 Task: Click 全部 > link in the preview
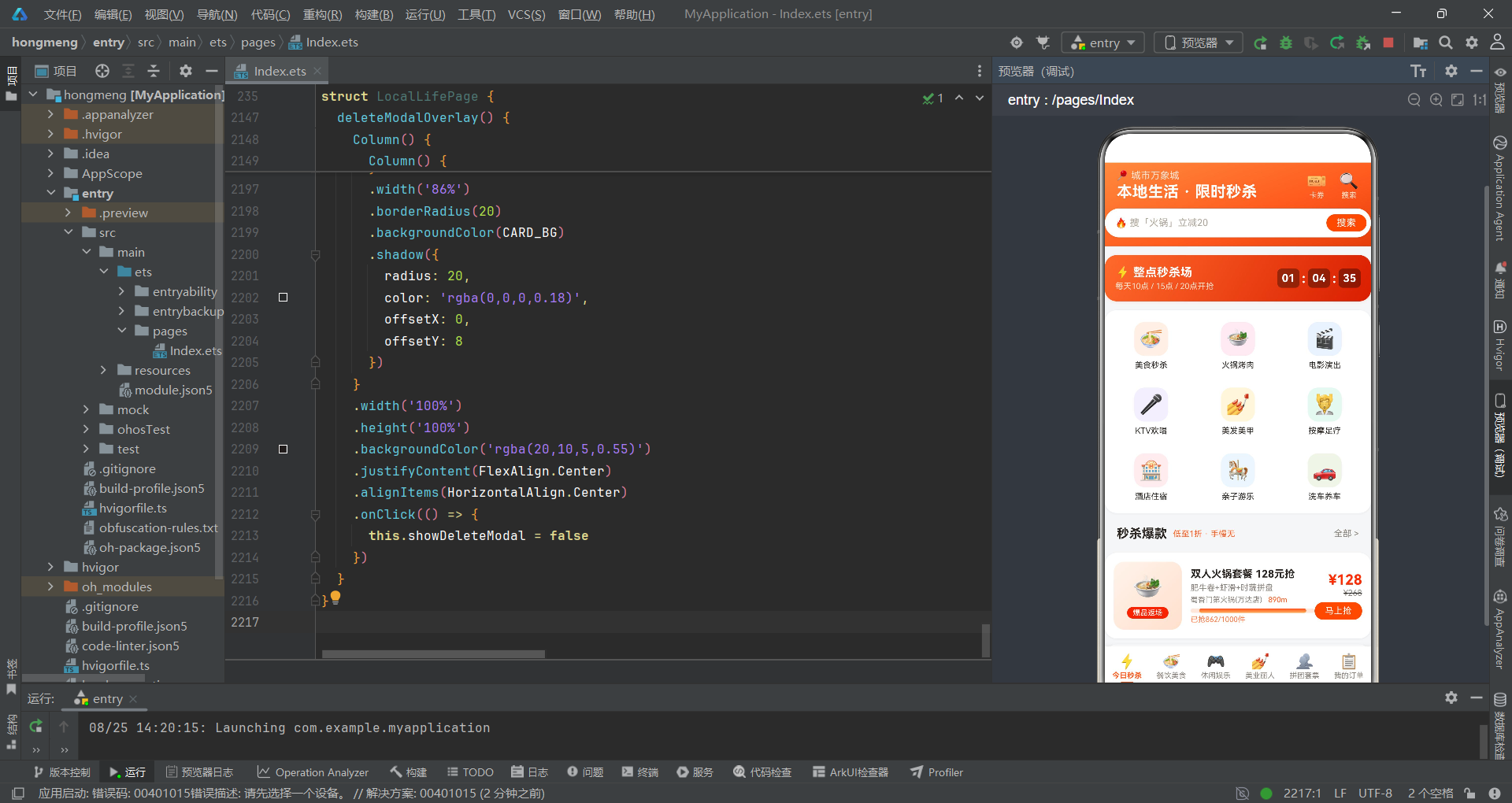[1346, 534]
